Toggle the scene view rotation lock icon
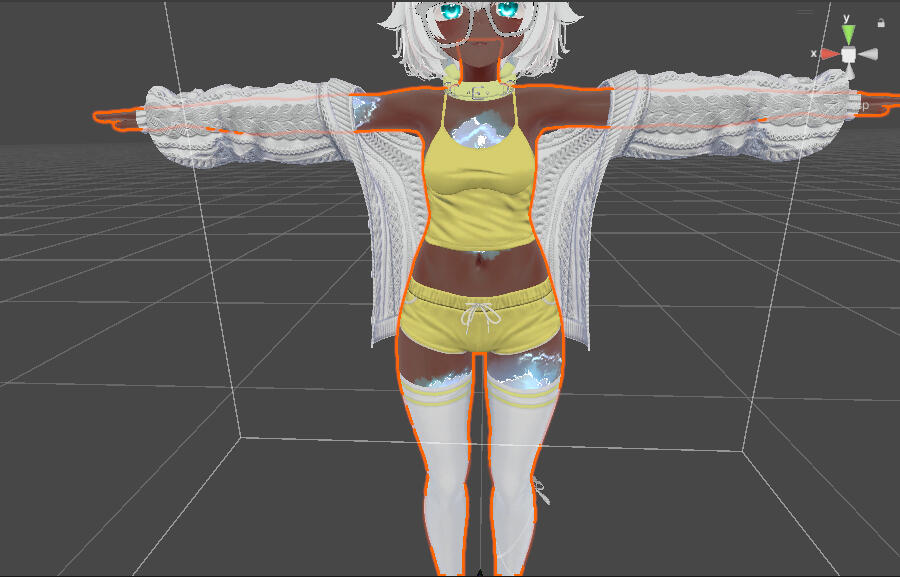Viewport: 900px width, 577px height. tap(881, 22)
